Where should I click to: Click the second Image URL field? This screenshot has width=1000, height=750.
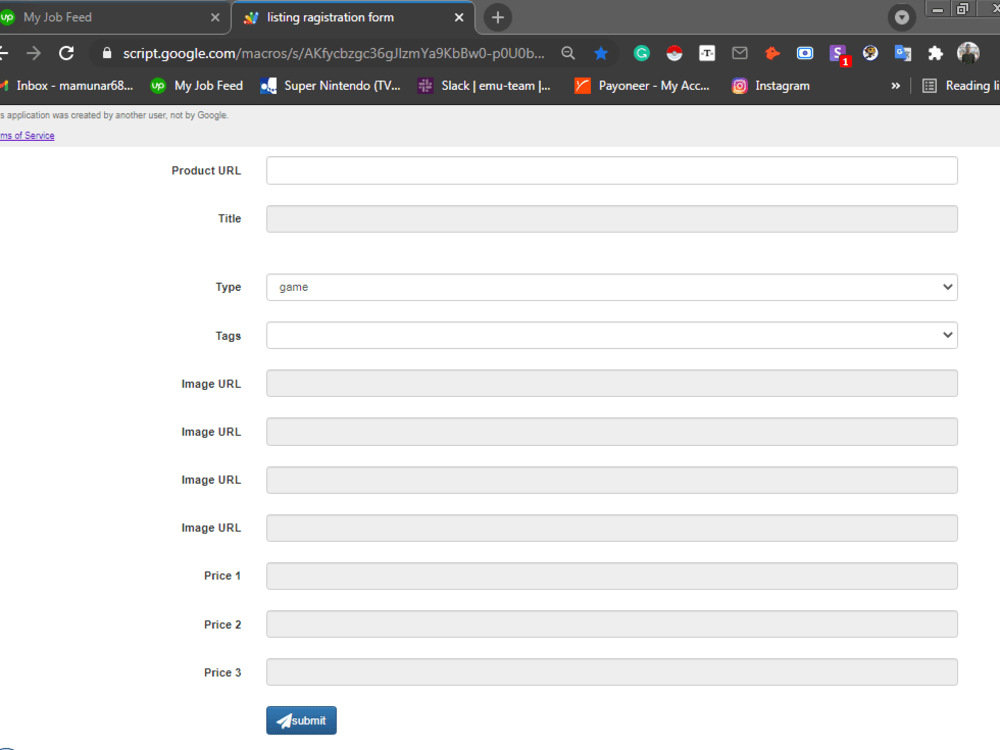612,432
